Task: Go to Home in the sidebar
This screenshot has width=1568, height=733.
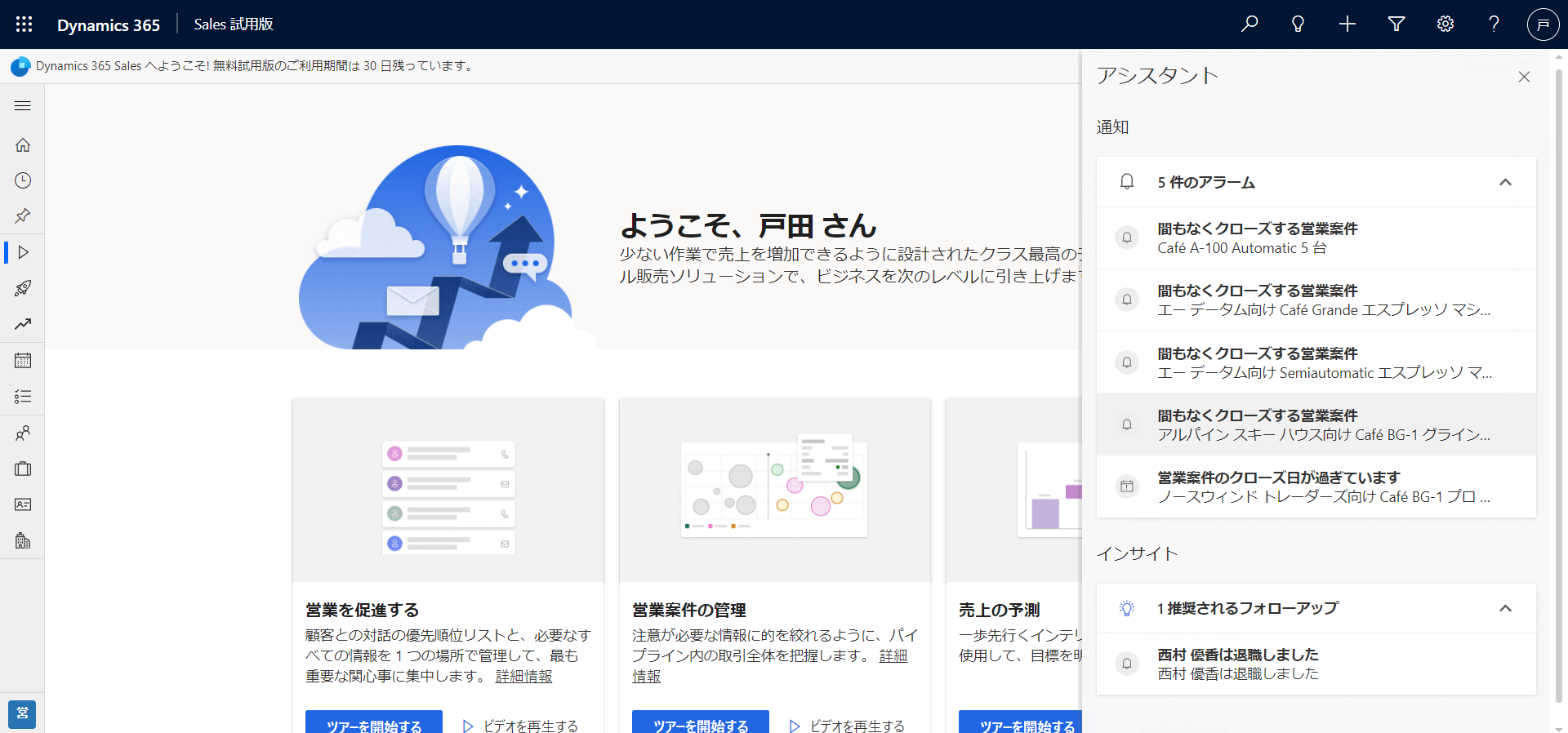Action: pos(23,144)
